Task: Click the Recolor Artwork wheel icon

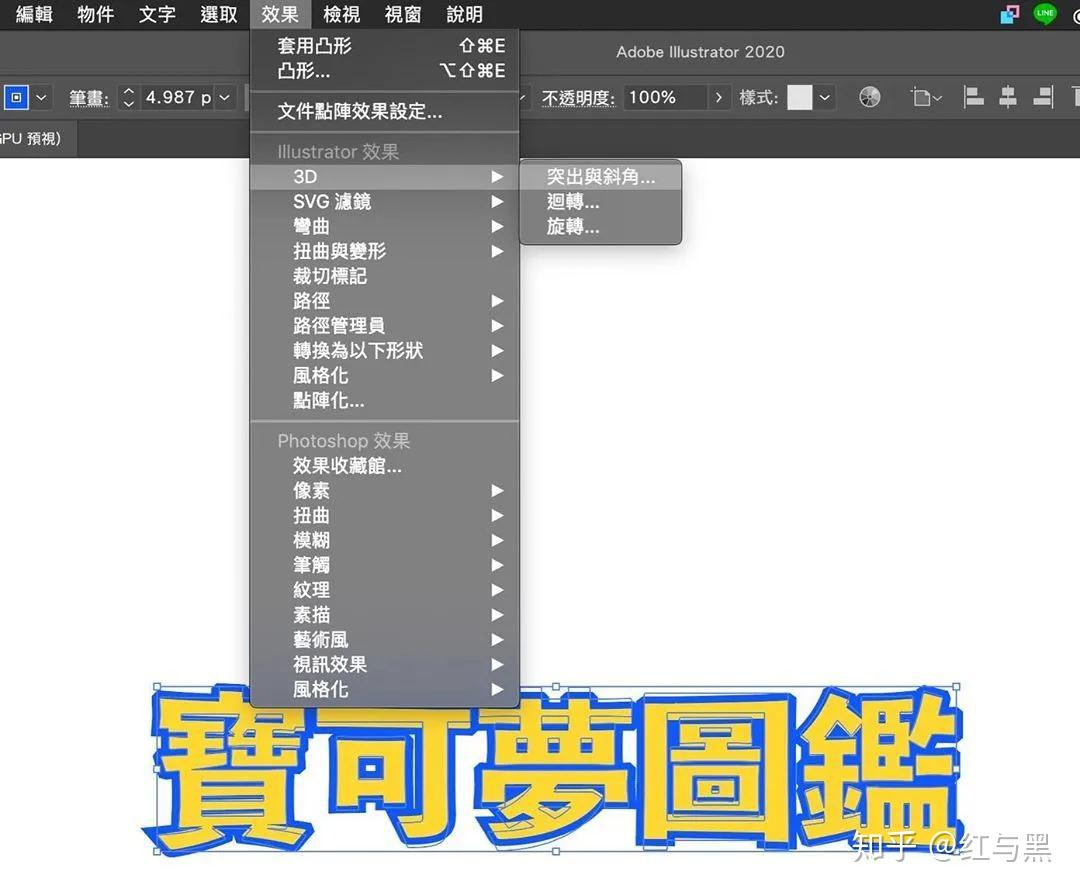Action: [870, 97]
